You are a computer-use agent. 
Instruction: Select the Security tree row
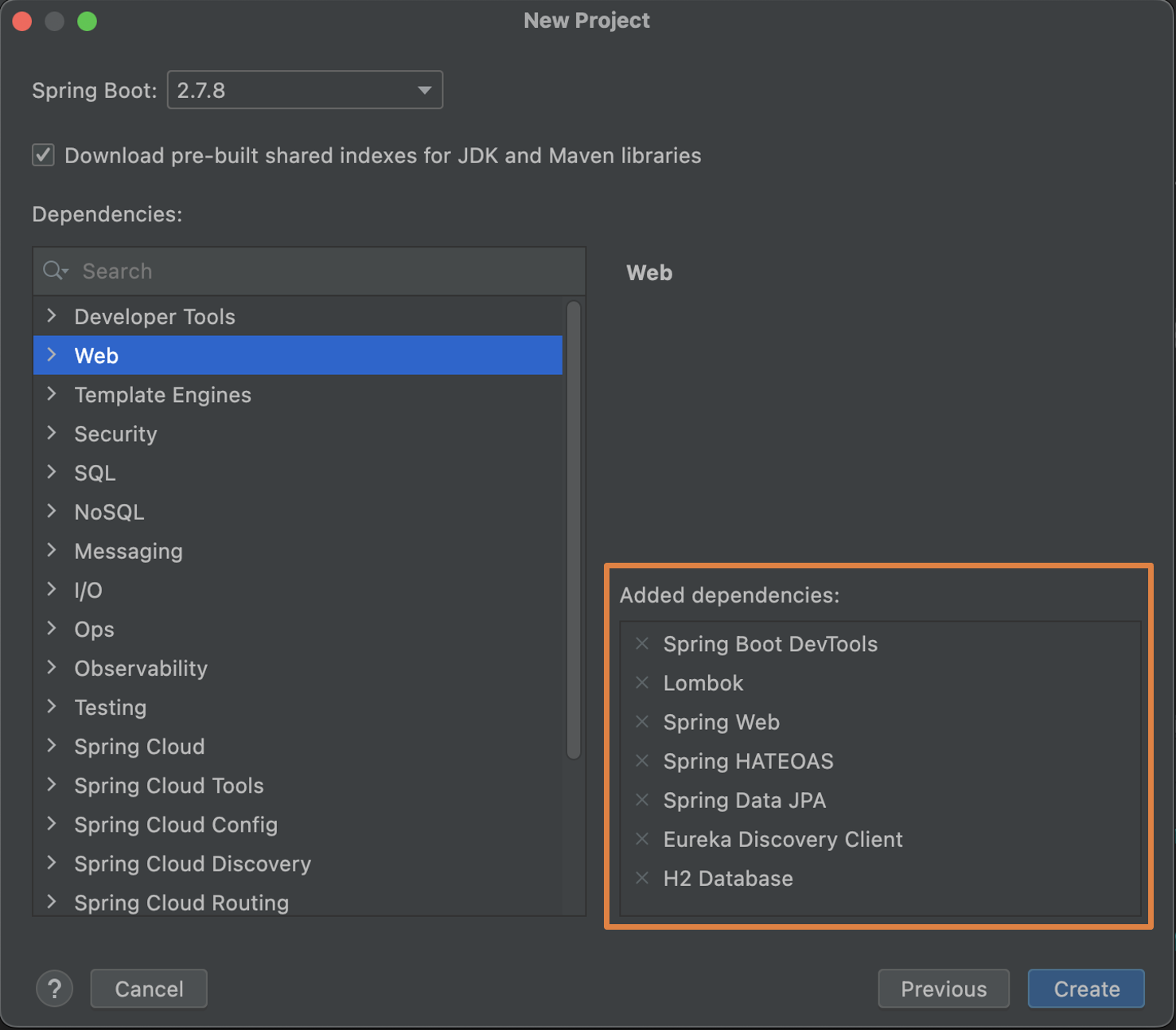coord(298,433)
